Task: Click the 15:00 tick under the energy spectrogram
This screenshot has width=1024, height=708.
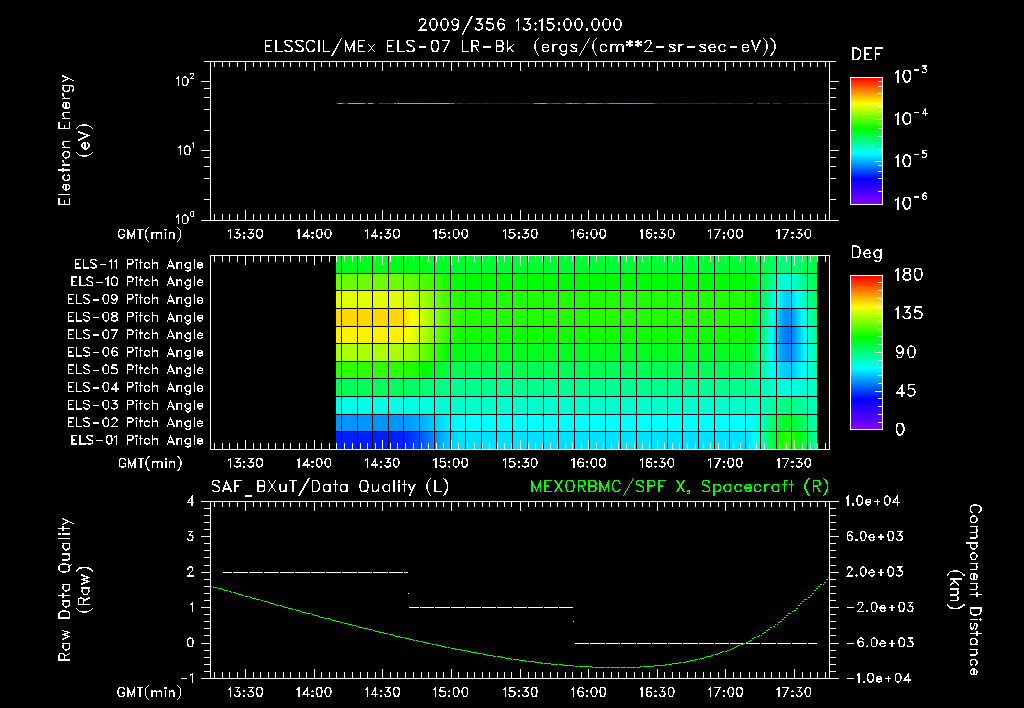Action: [x=451, y=234]
